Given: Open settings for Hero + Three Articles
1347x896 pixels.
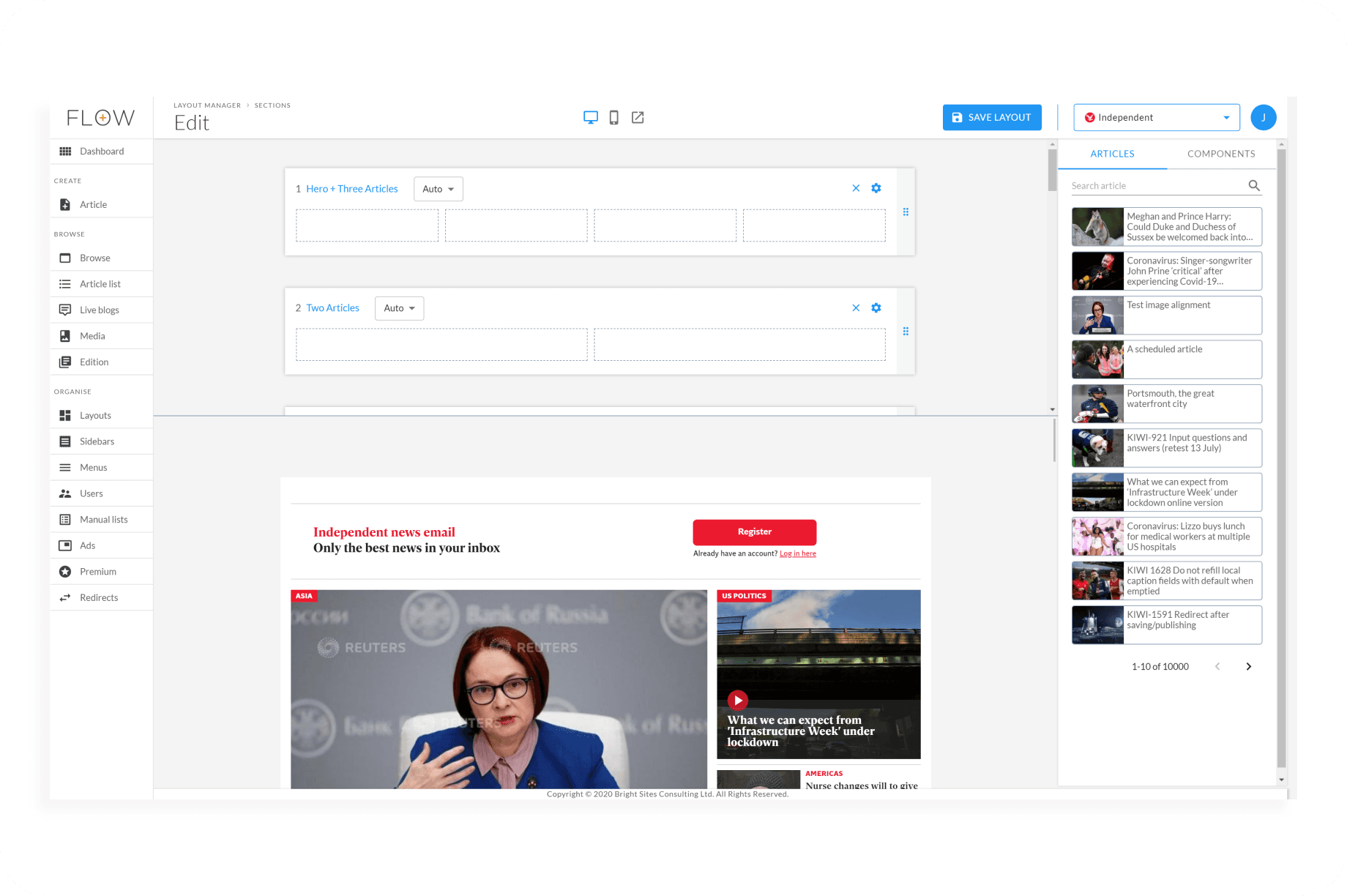Looking at the screenshot, I should coord(876,188).
